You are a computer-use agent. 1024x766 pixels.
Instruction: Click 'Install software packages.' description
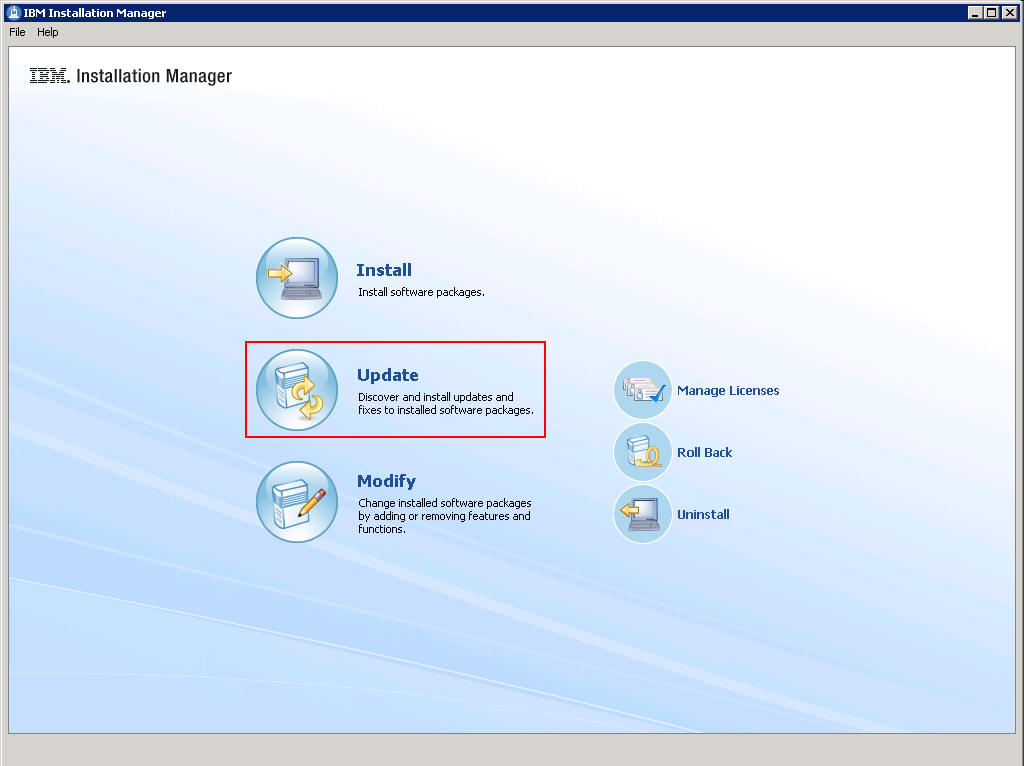(x=421, y=292)
